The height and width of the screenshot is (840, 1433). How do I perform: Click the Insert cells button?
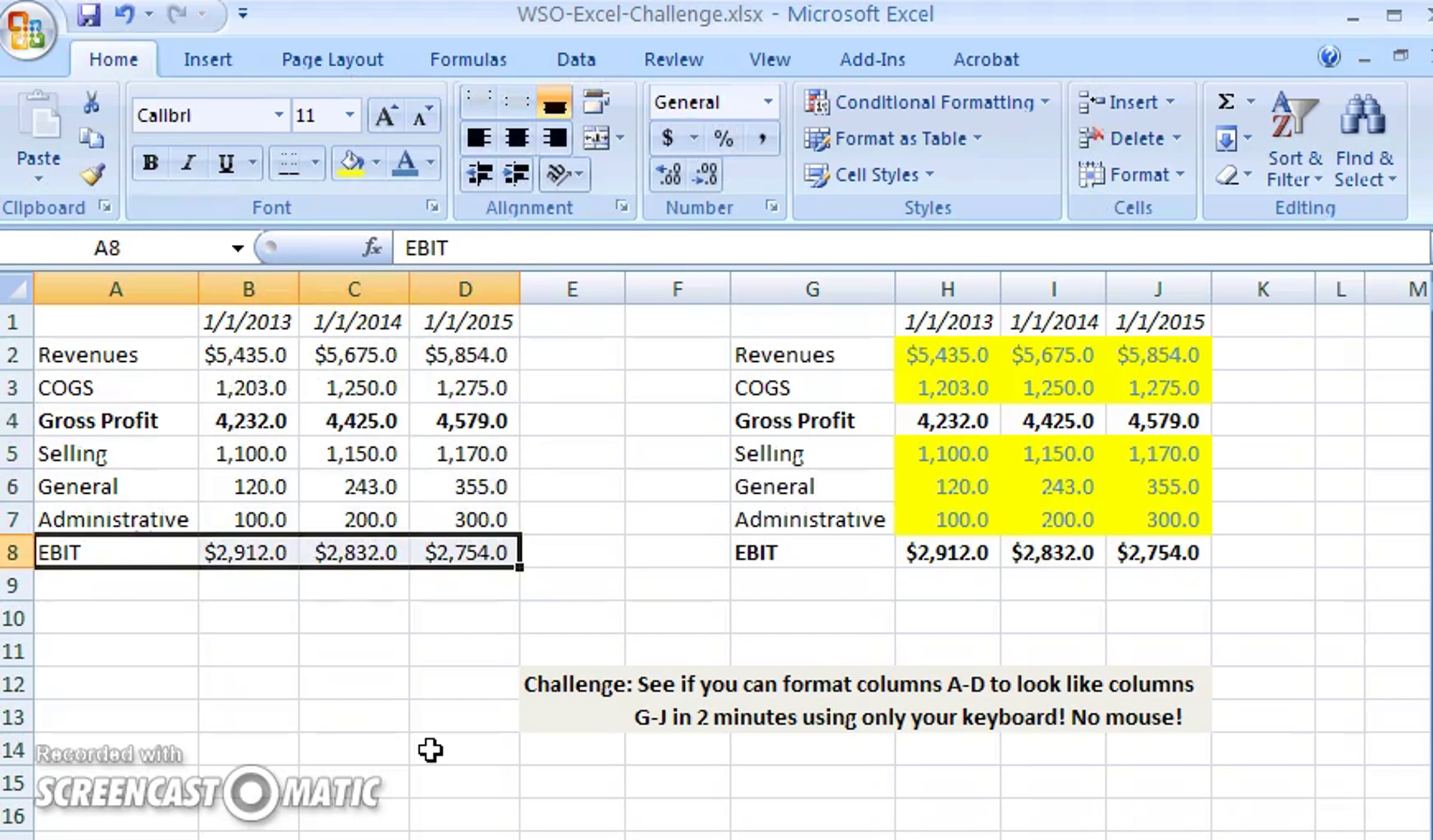pyautogui.click(x=1127, y=102)
